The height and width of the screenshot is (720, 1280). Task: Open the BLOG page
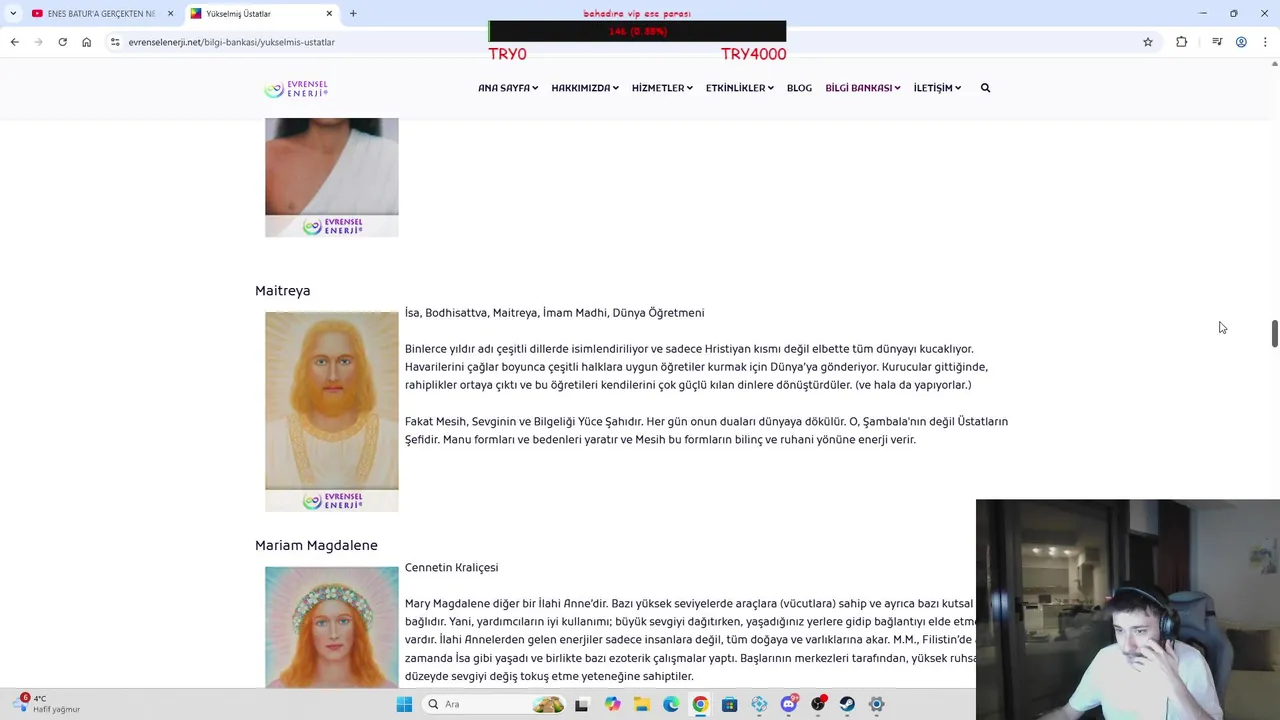point(799,88)
